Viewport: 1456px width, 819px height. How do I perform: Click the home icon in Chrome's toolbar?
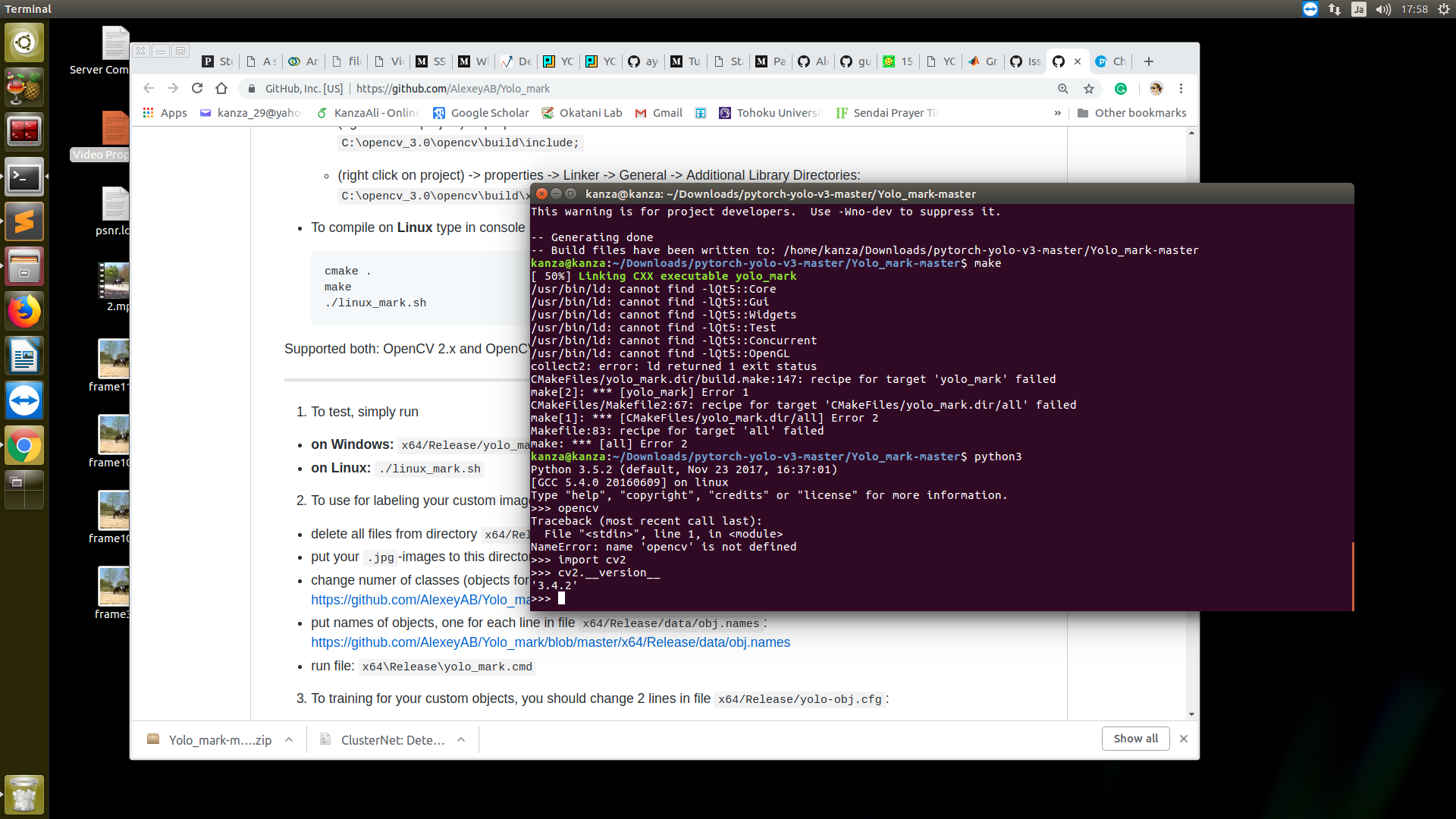coord(221,89)
